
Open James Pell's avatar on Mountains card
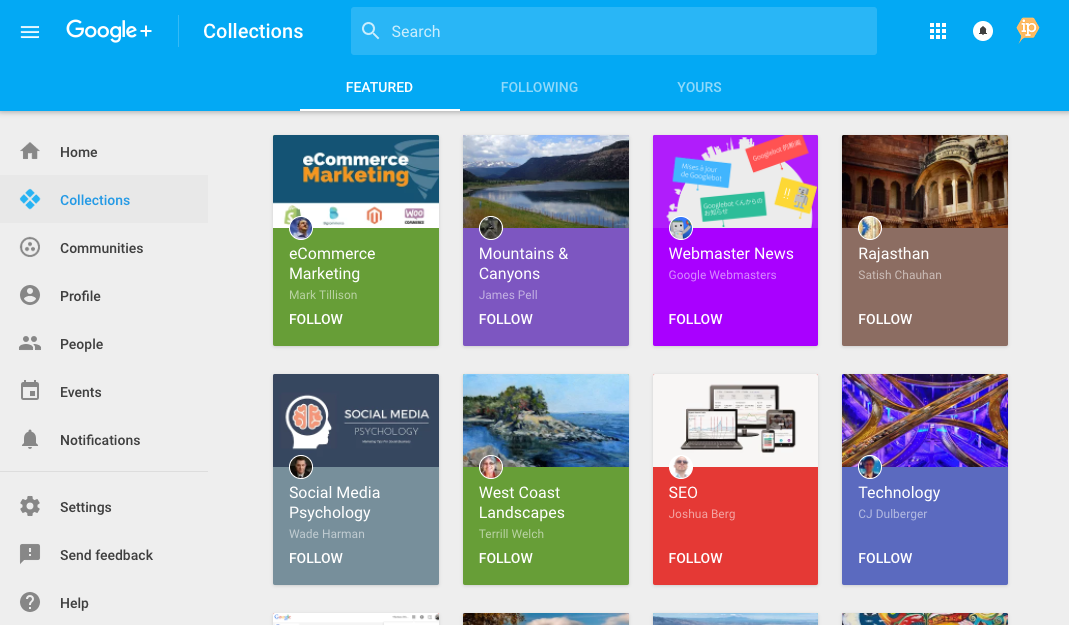(x=491, y=228)
